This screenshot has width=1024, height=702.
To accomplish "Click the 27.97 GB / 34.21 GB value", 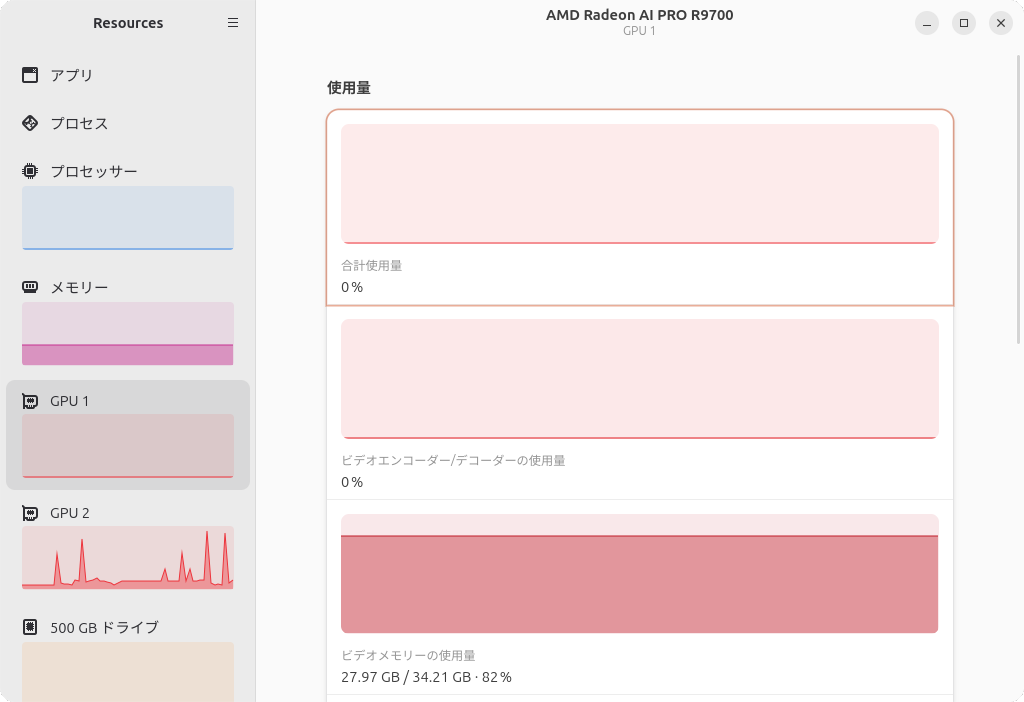I will [426, 677].
